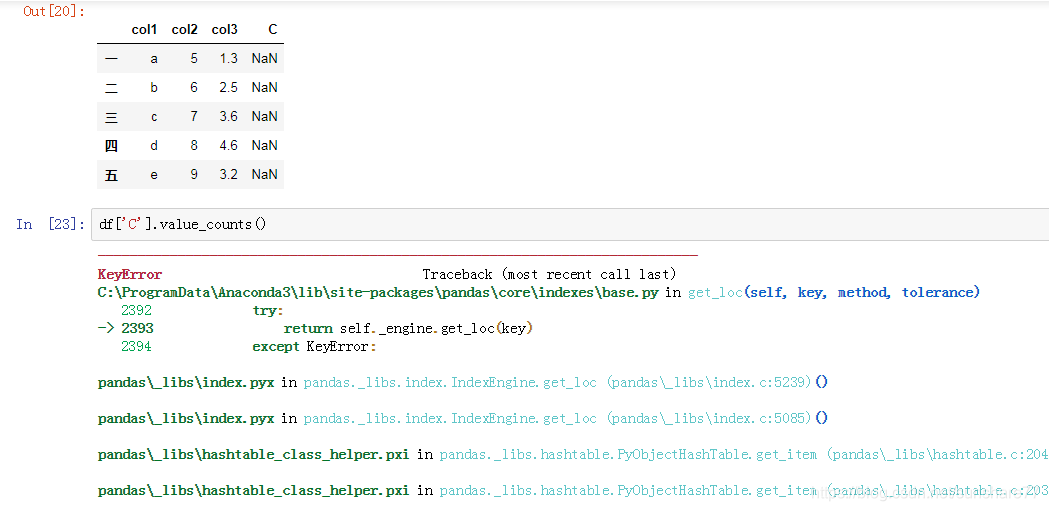
Task: Click col1 cell value d
Action: [x=154, y=145]
